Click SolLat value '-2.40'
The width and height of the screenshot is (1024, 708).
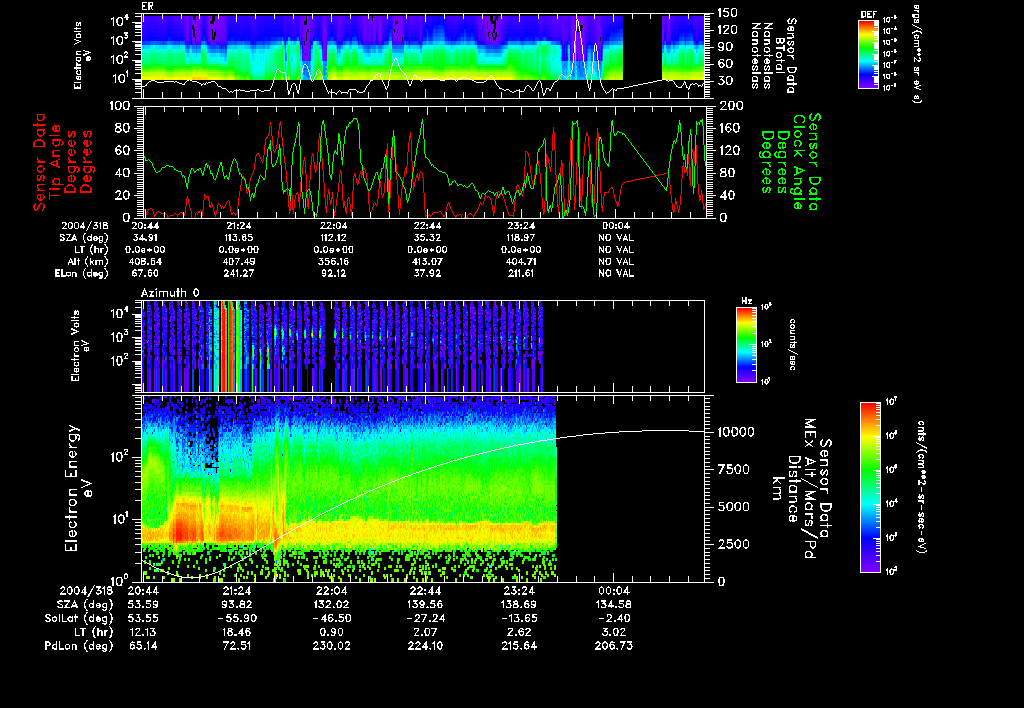[613, 619]
